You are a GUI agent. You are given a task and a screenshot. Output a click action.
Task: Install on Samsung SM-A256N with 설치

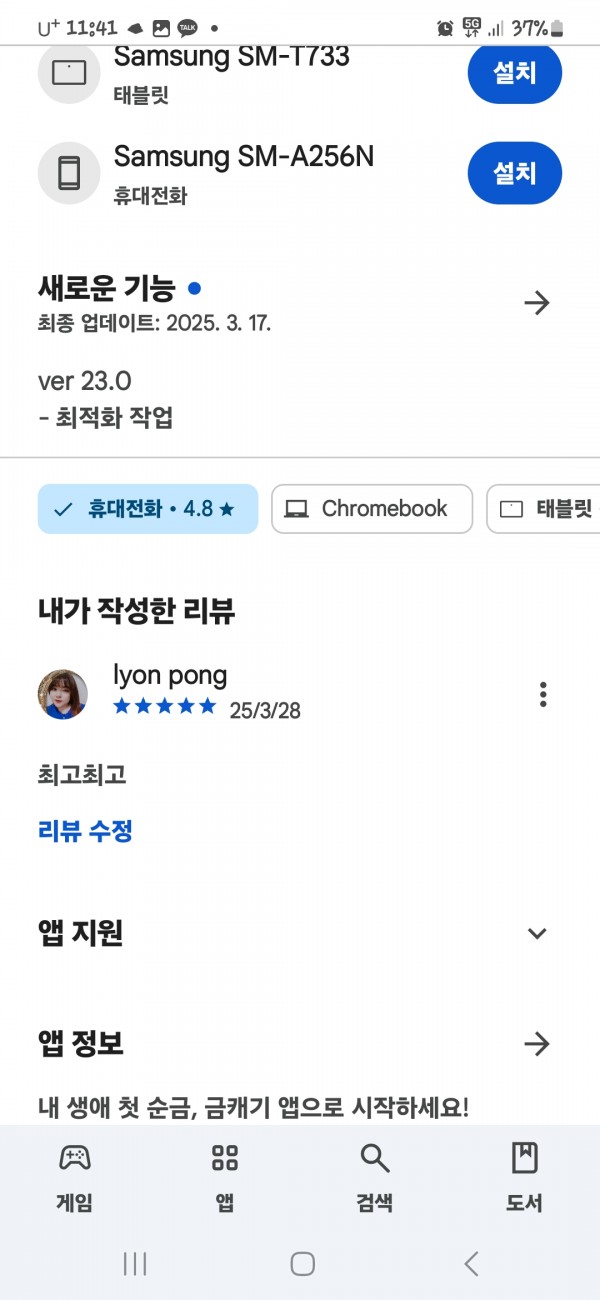click(515, 173)
